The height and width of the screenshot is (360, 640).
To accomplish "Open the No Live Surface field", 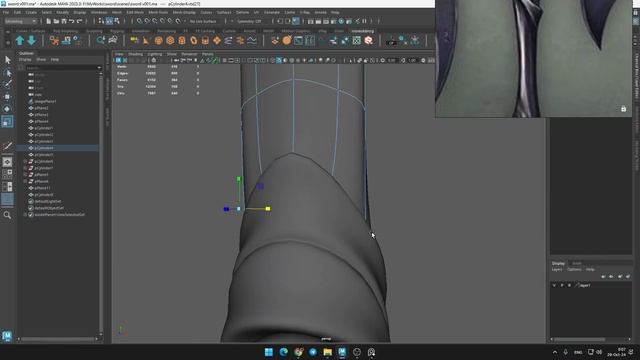I will (x=203, y=21).
